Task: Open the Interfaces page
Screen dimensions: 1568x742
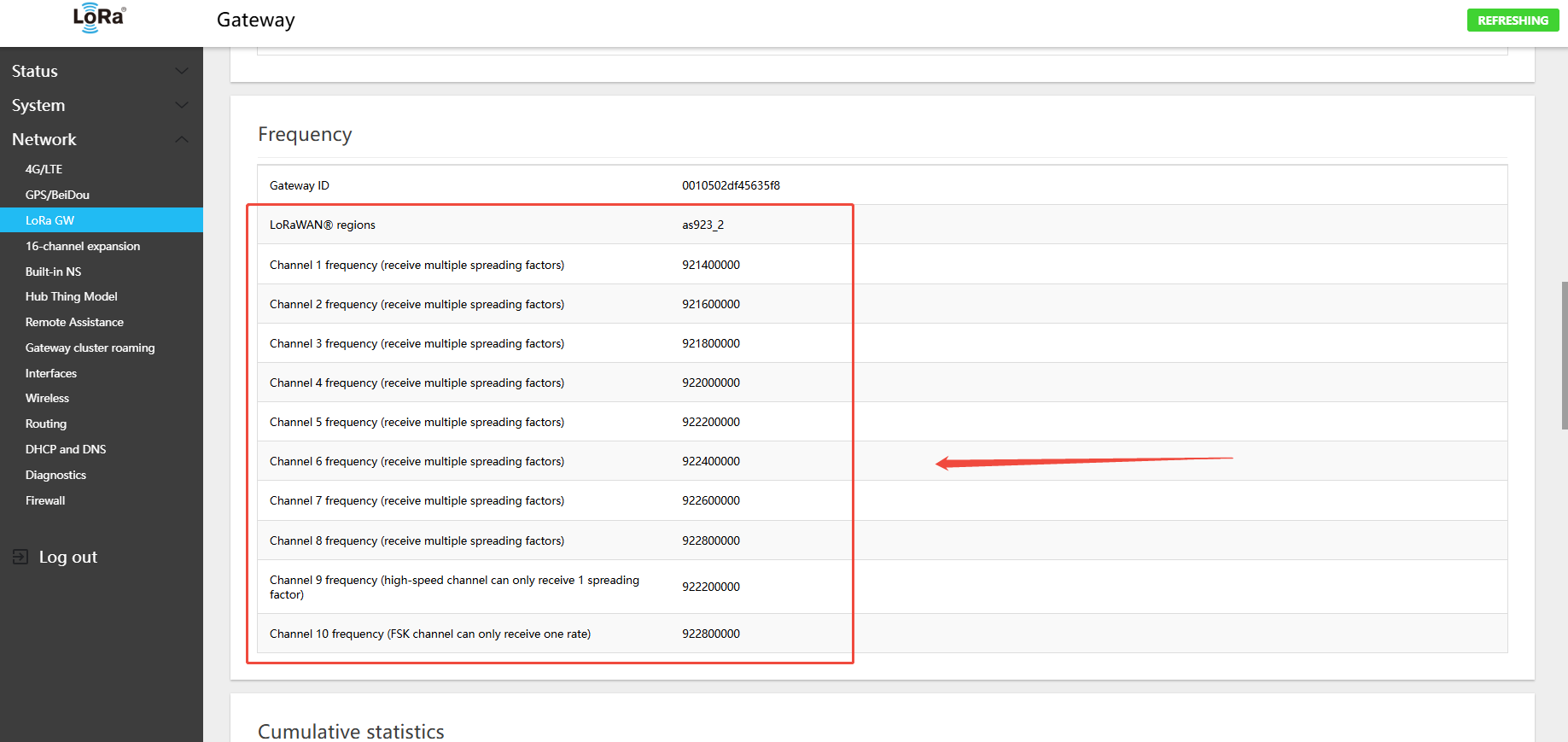Action: (x=51, y=373)
